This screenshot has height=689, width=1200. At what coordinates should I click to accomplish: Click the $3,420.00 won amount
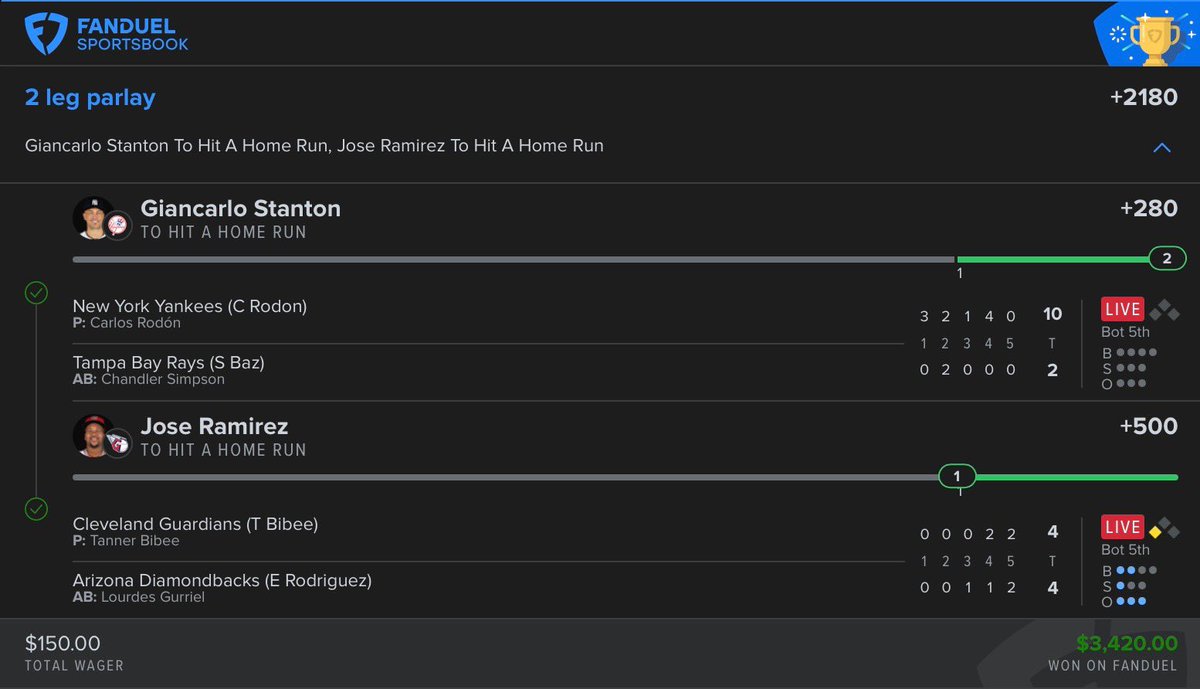coord(1127,644)
